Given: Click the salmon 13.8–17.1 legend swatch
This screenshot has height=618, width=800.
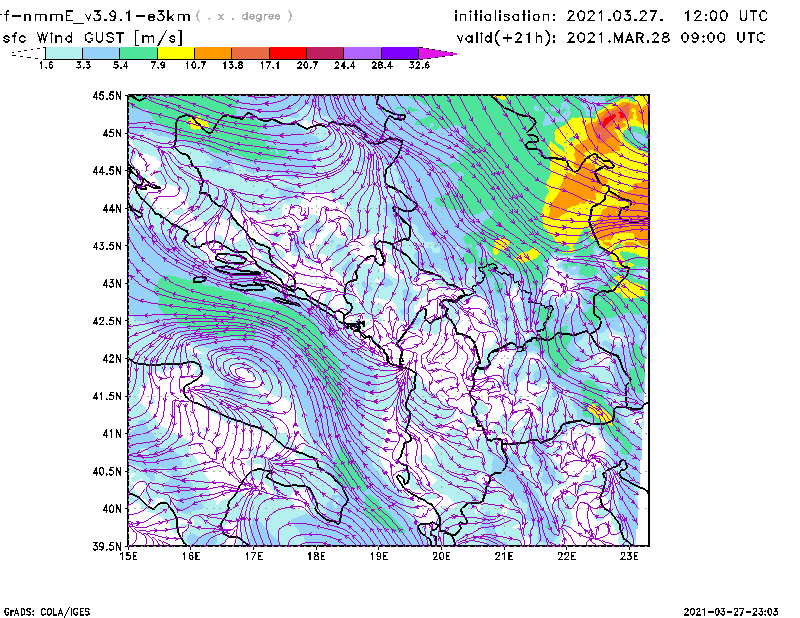Looking at the screenshot, I should tap(251, 53).
